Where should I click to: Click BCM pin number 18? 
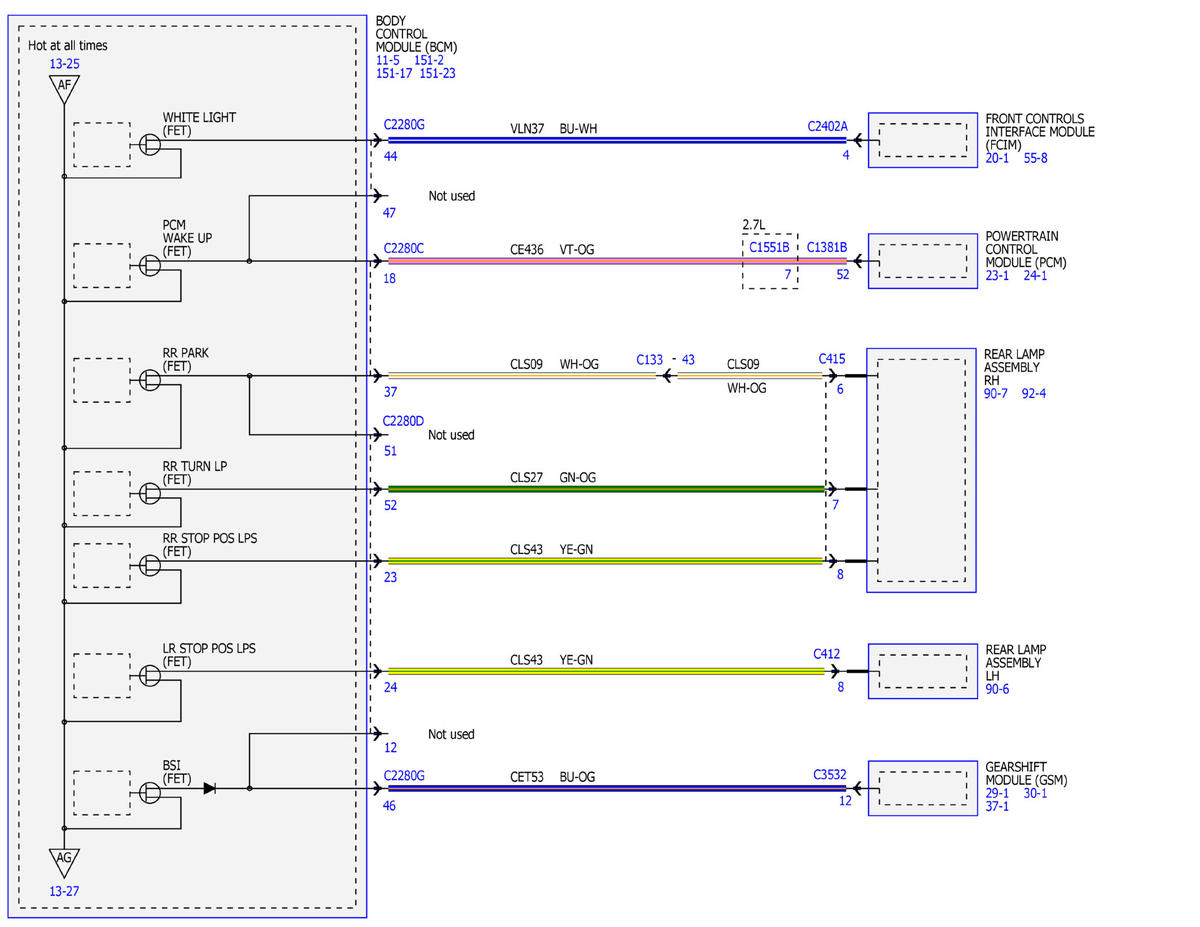[390, 279]
